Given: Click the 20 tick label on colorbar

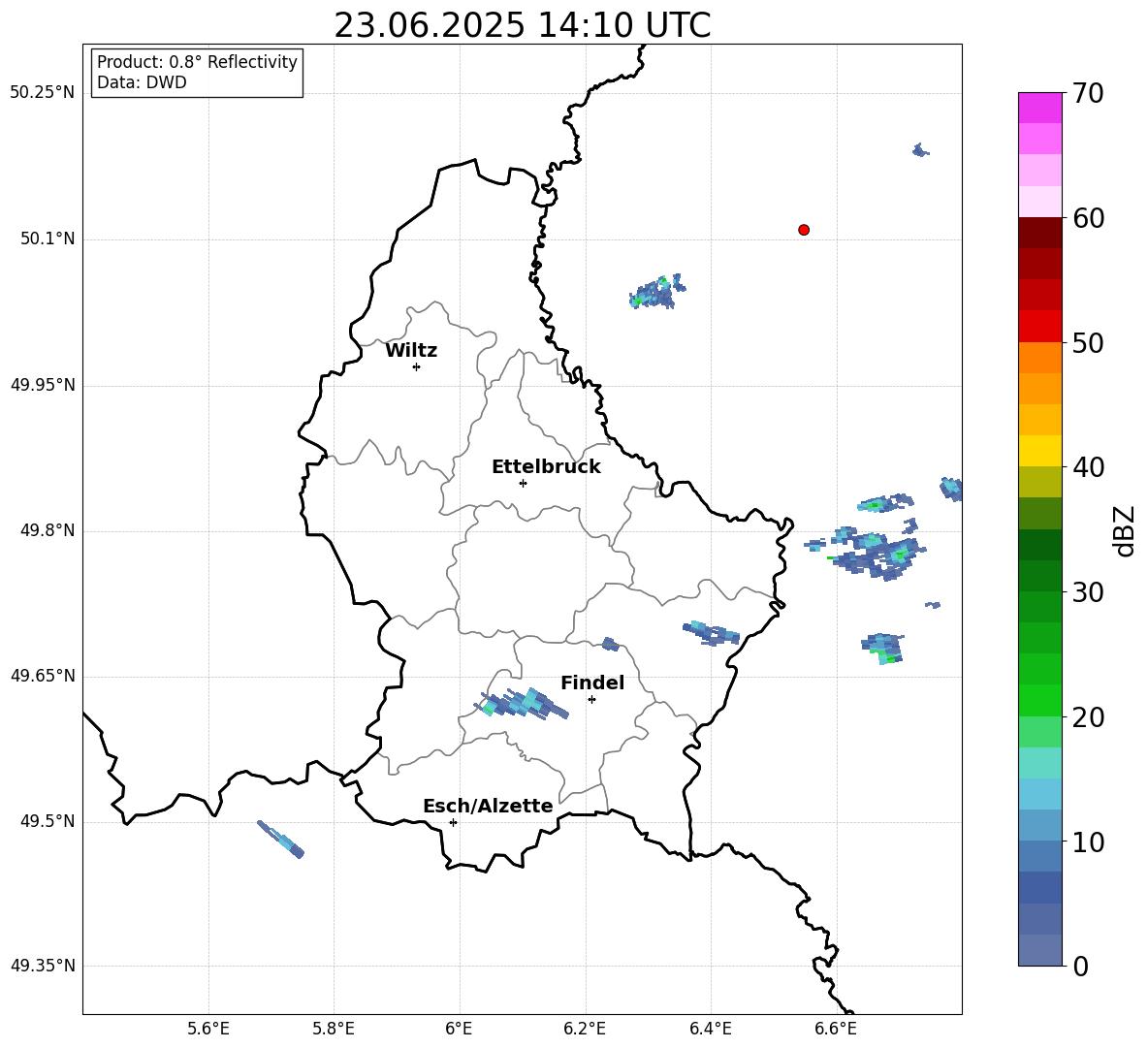Looking at the screenshot, I should [x=1088, y=717].
